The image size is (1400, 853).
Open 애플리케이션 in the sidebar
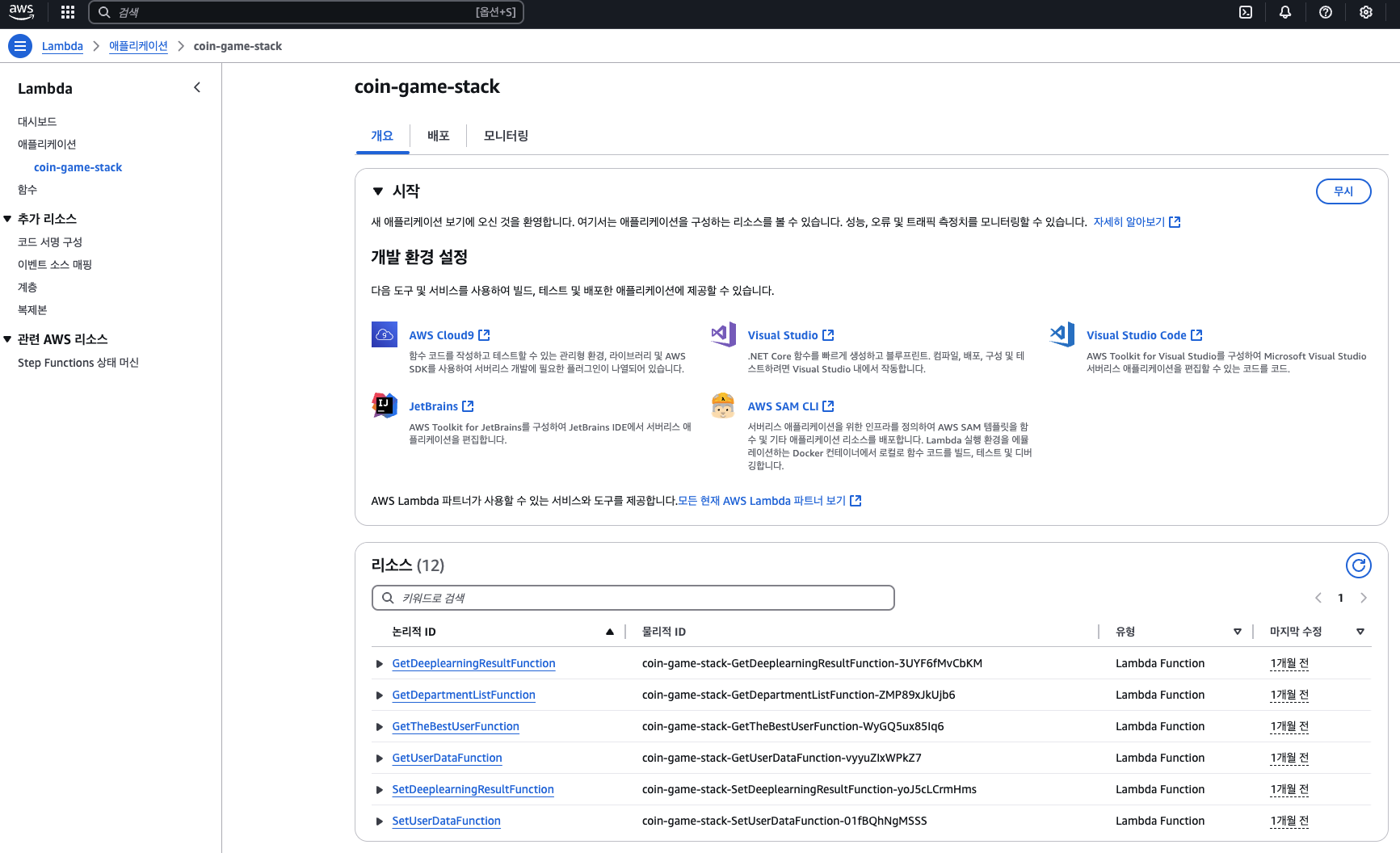pos(47,144)
